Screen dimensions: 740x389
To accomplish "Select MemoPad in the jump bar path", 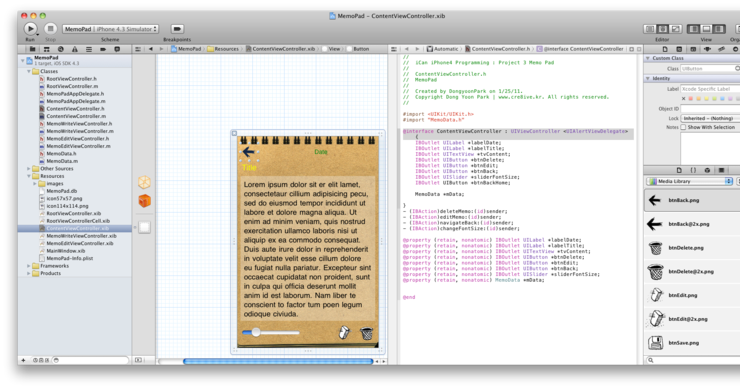I will tap(186, 49).
